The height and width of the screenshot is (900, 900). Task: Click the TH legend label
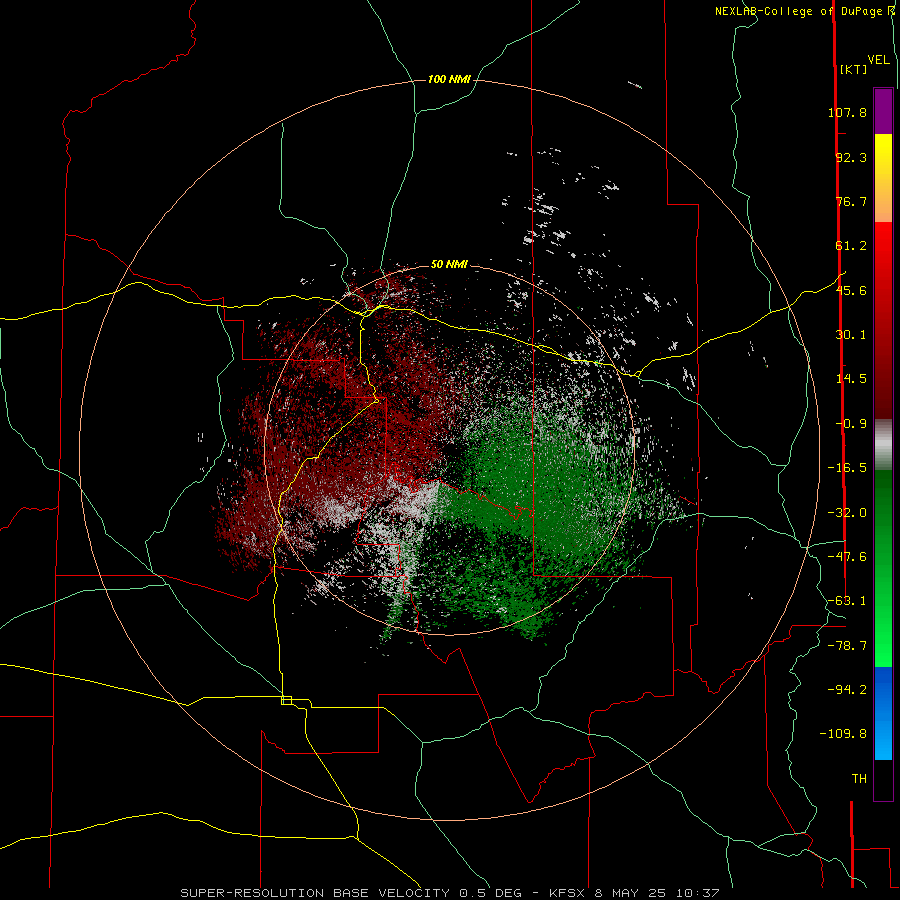tap(859, 779)
